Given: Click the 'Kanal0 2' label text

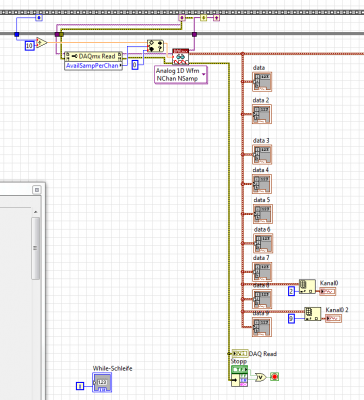Looking at the screenshot, I should click(337, 310).
